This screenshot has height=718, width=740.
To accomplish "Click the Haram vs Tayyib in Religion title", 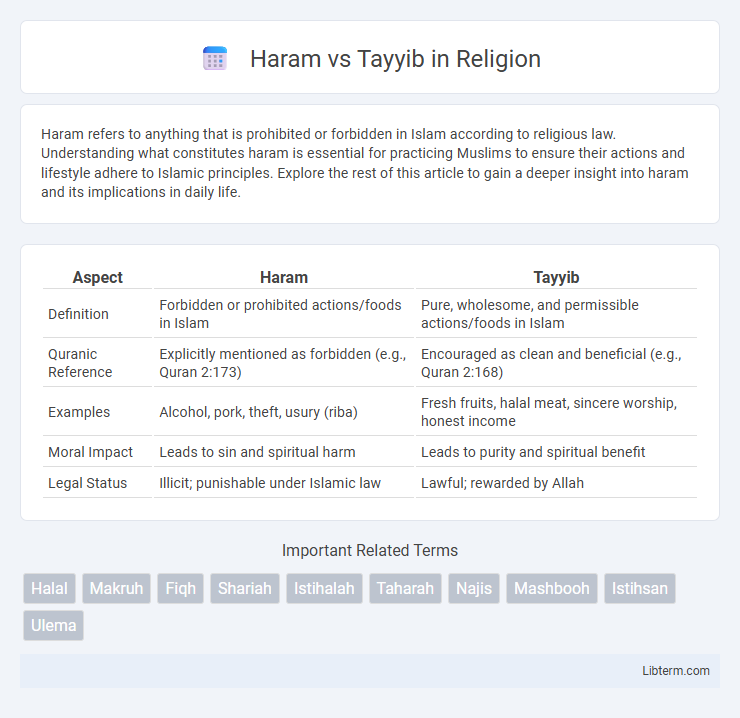I will tap(395, 59).
